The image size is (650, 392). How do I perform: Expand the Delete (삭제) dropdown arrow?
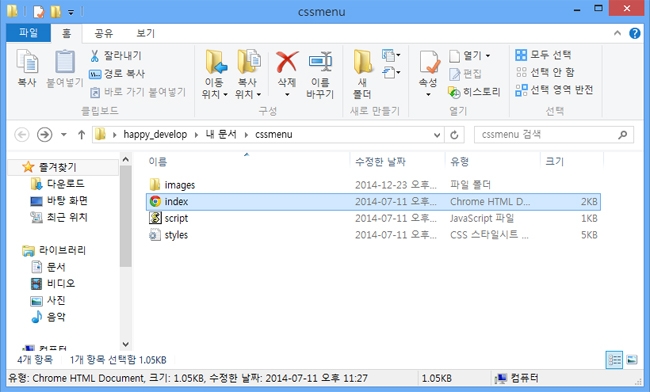pyautogui.click(x=287, y=94)
